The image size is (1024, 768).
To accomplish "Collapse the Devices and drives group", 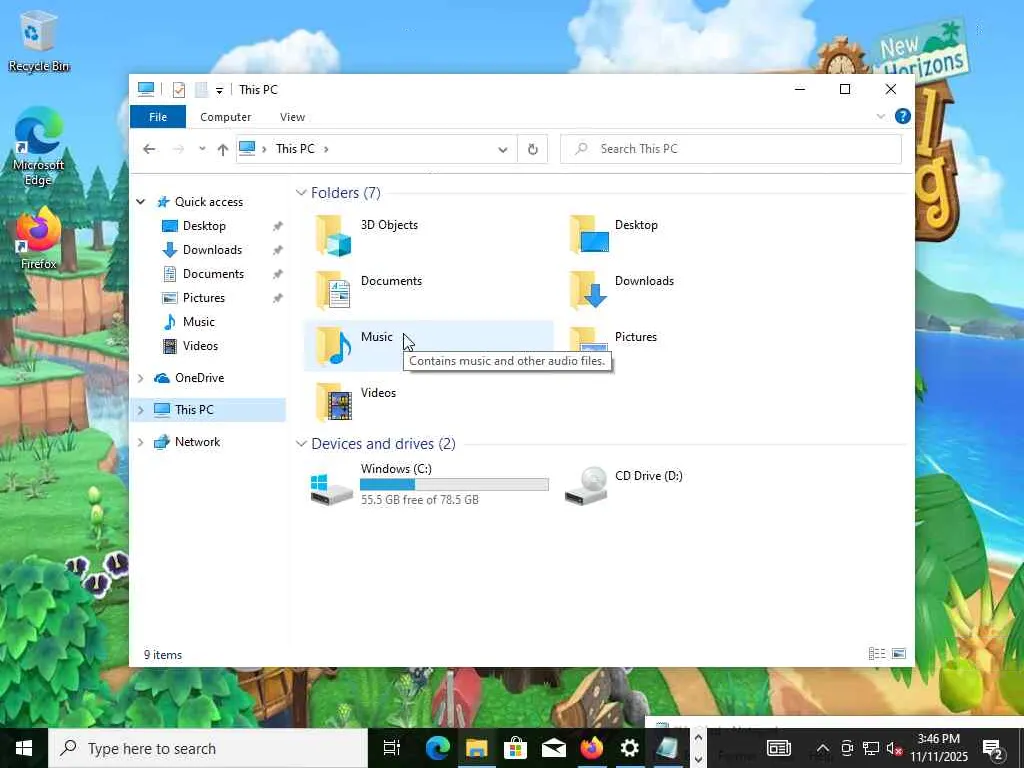I will pos(301,443).
